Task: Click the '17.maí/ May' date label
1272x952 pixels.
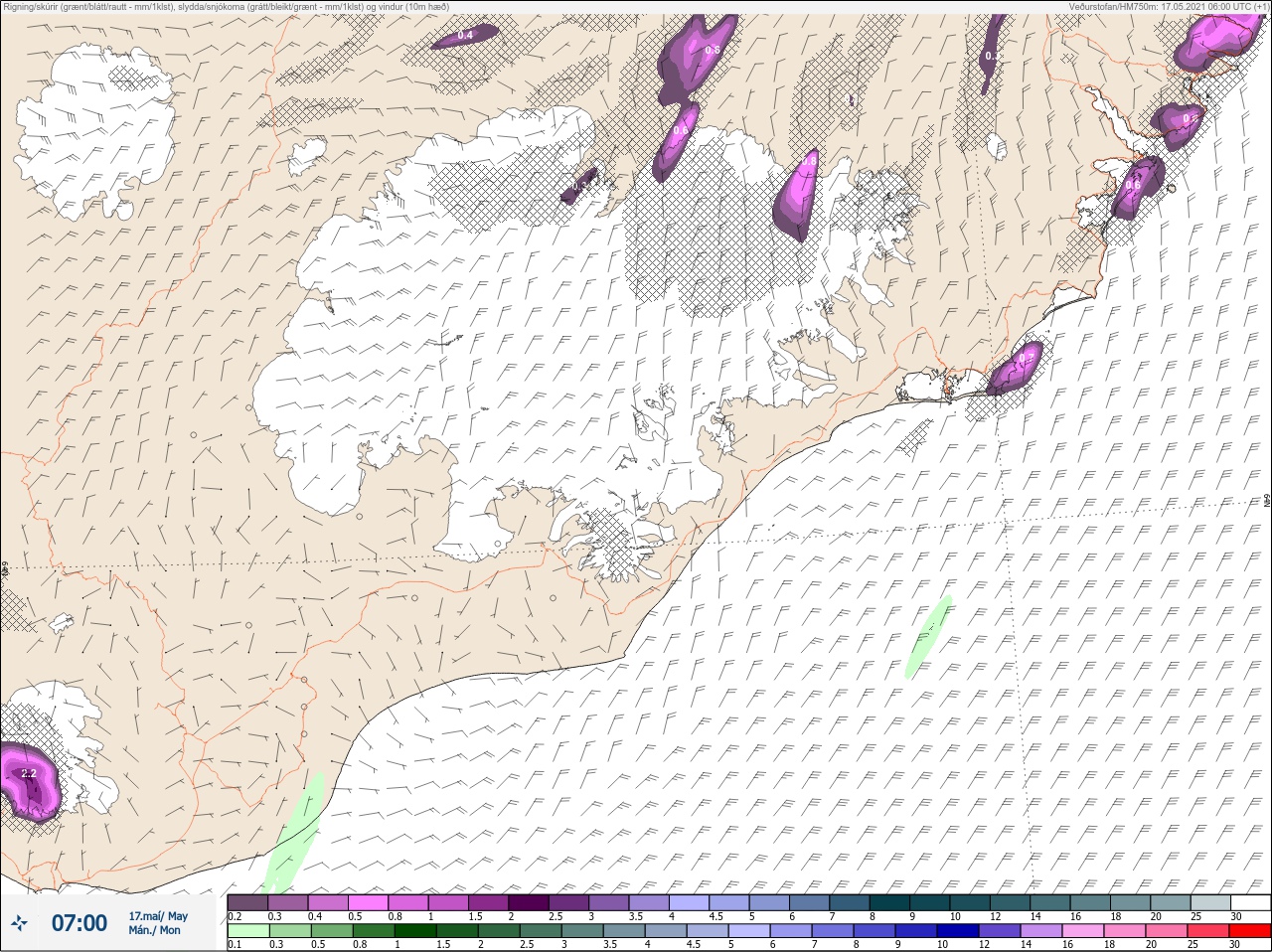Action: click(158, 916)
